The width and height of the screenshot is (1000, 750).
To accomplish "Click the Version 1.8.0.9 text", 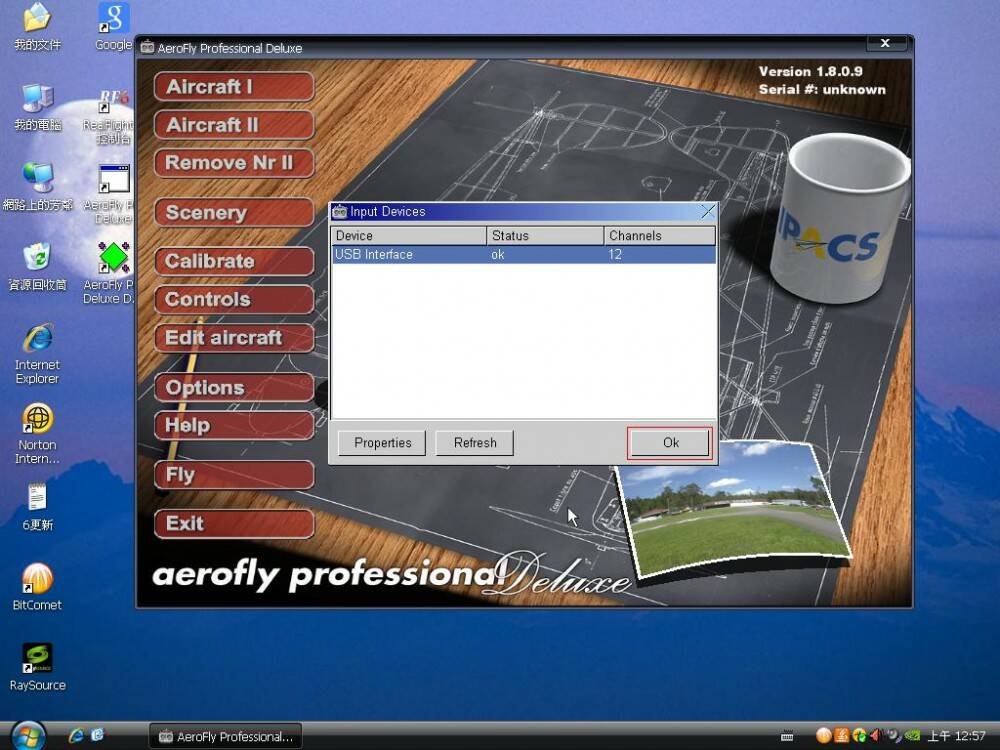I will pos(811,71).
